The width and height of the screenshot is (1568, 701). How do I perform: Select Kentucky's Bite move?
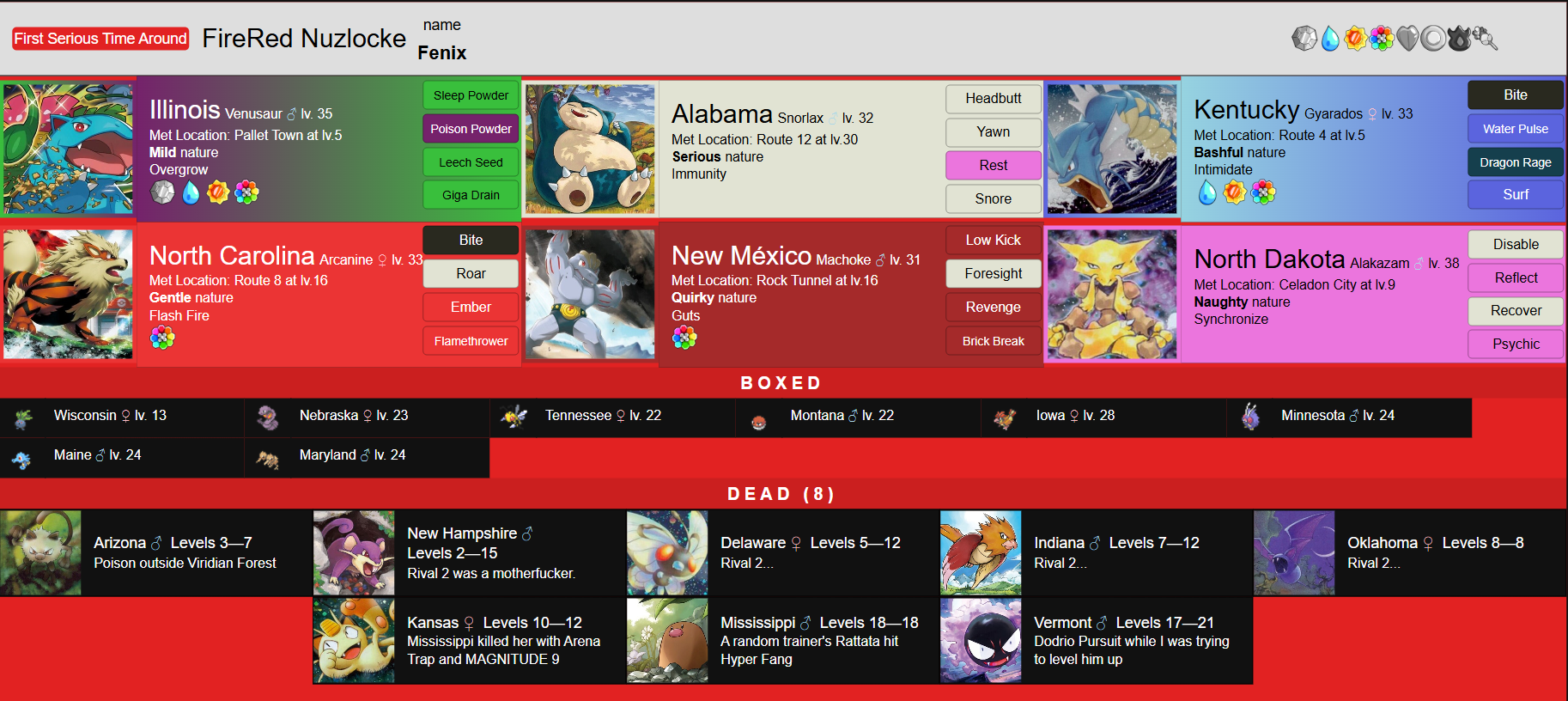(1516, 95)
